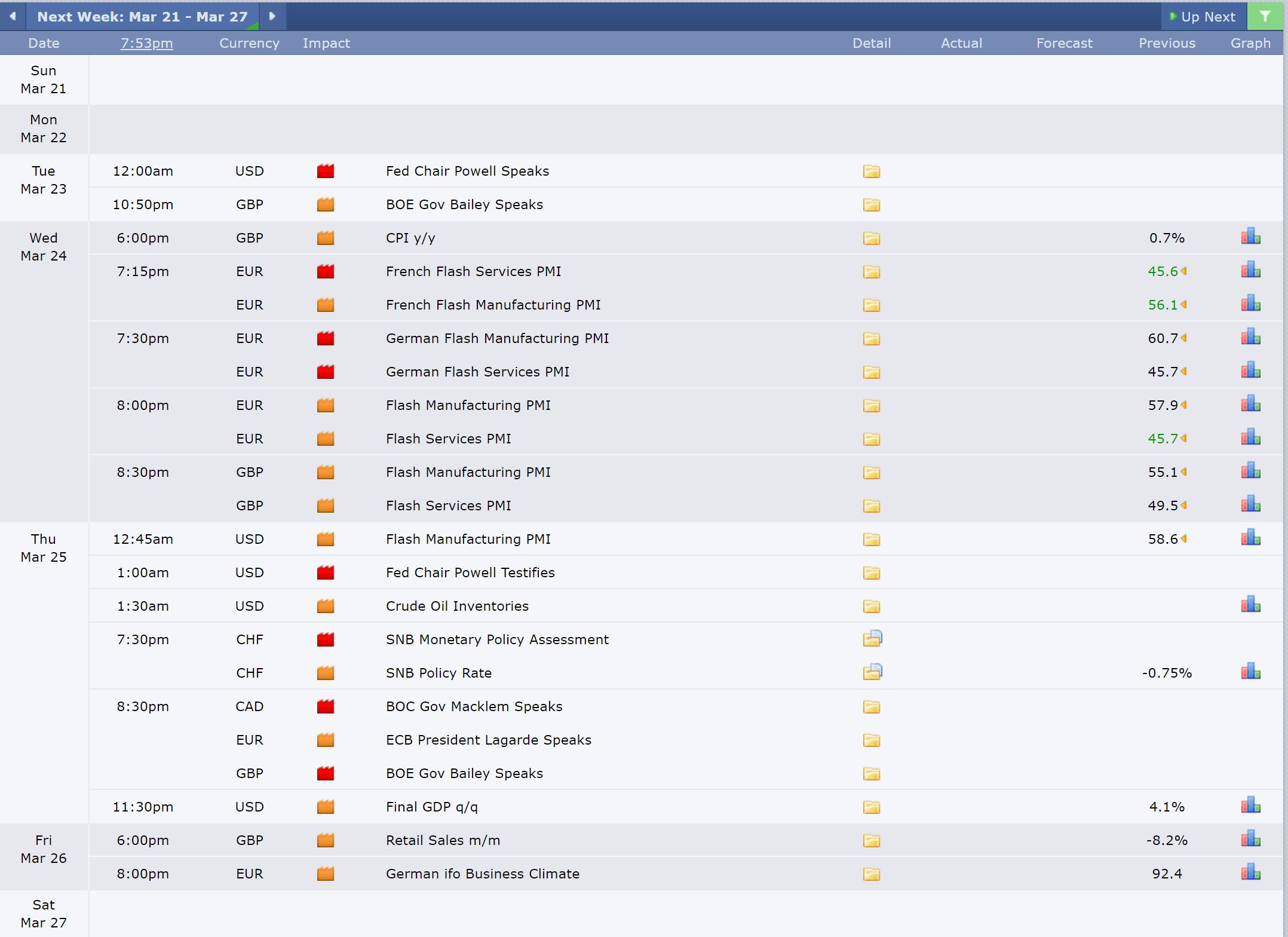Open the calendar filter funnel

coord(1265,16)
